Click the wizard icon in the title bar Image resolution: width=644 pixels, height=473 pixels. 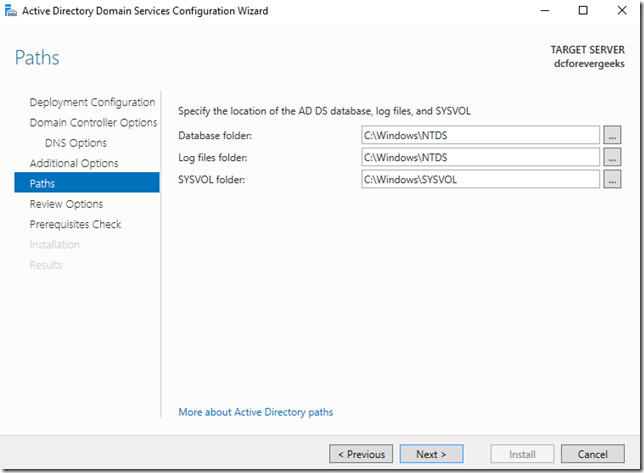tap(11, 11)
